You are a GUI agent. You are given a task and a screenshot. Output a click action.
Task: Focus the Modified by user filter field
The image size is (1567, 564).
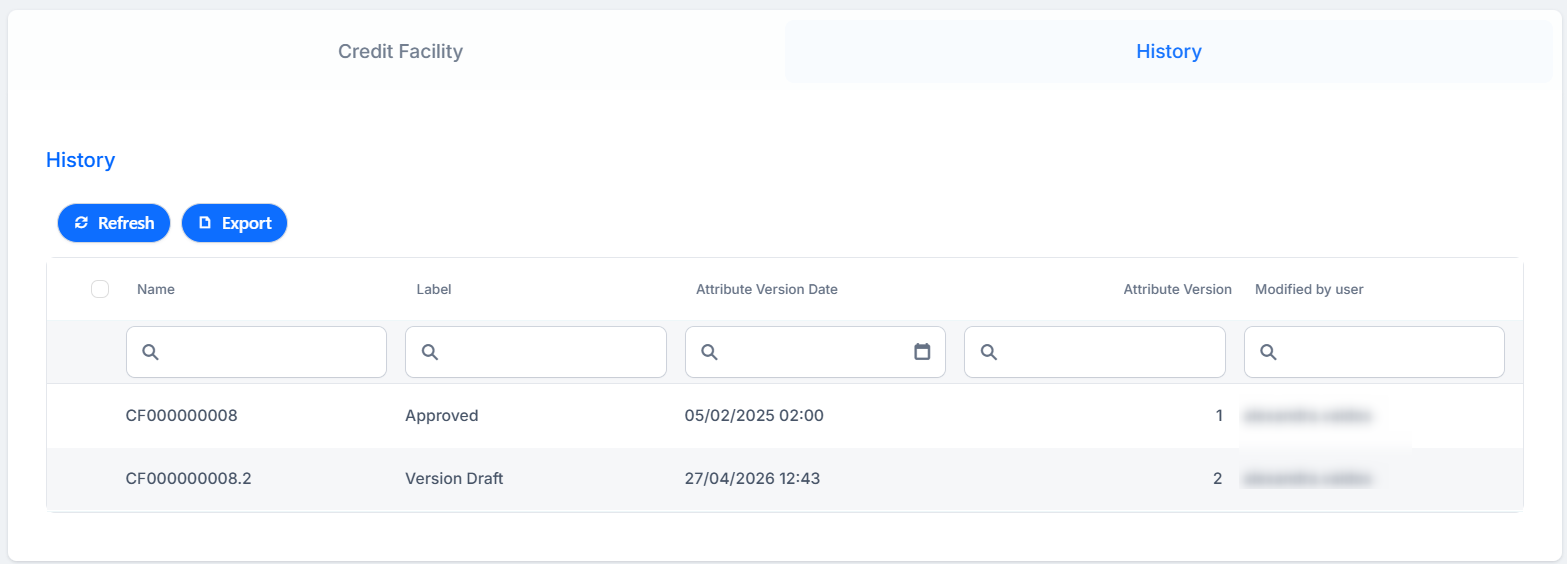pyautogui.click(x=1374, y=352)
